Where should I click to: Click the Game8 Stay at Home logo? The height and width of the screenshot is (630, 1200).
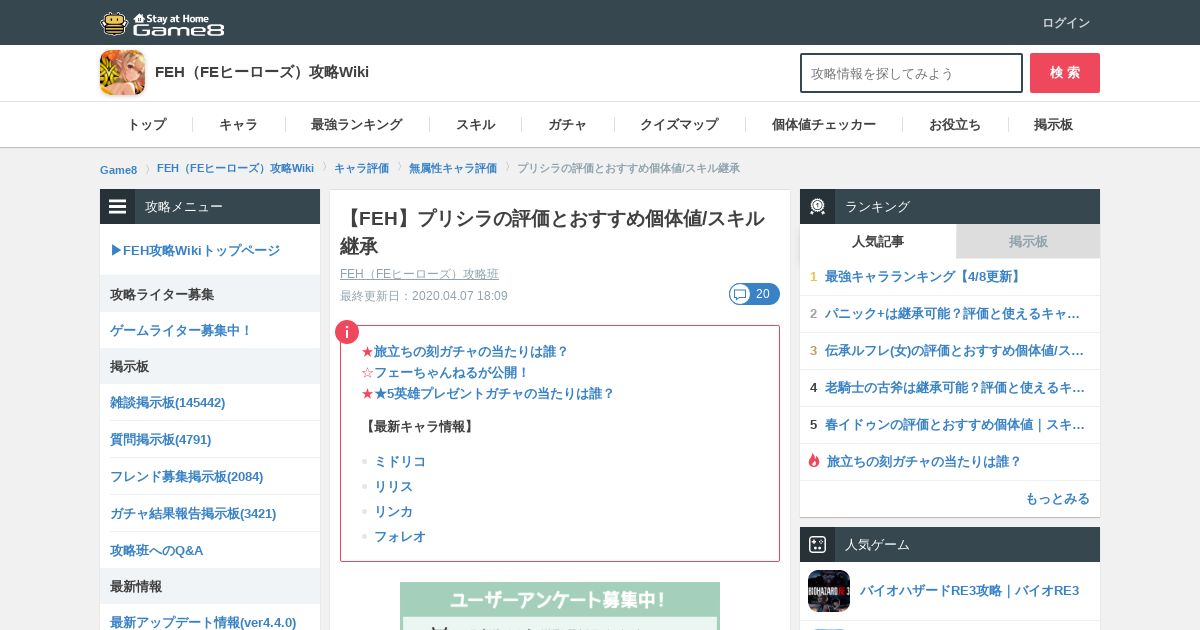pos(163,23)
